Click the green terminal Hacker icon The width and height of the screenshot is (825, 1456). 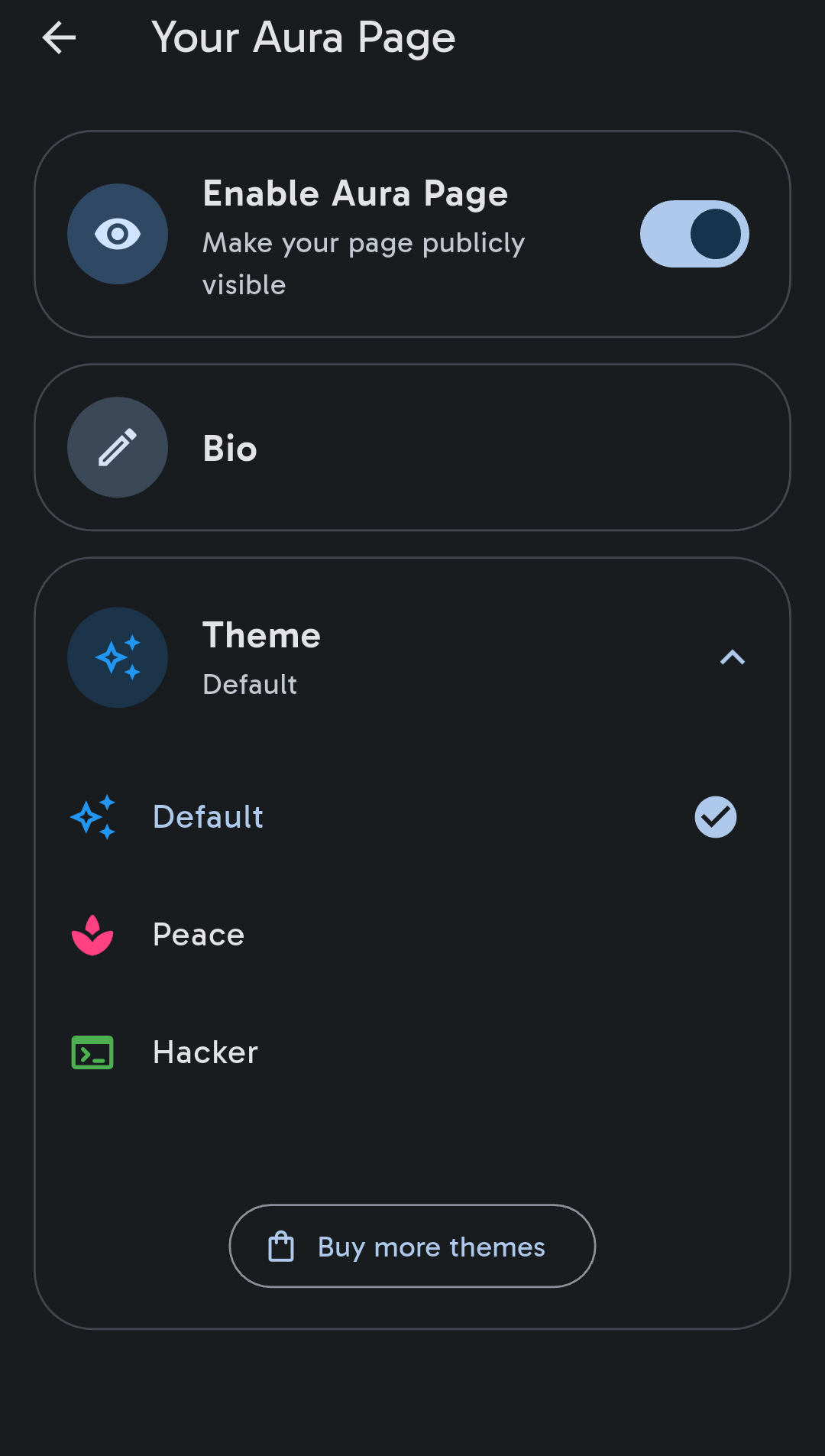92,1052
